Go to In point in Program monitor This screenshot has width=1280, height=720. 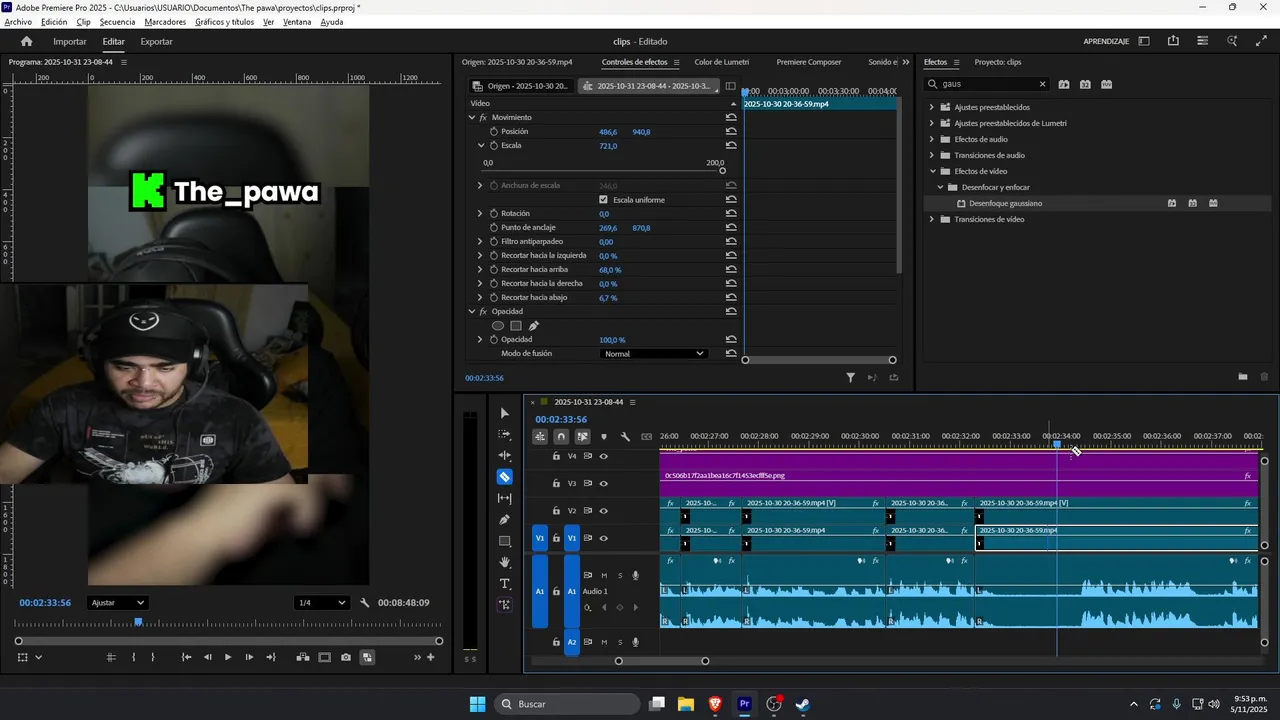tap(186, 657)
